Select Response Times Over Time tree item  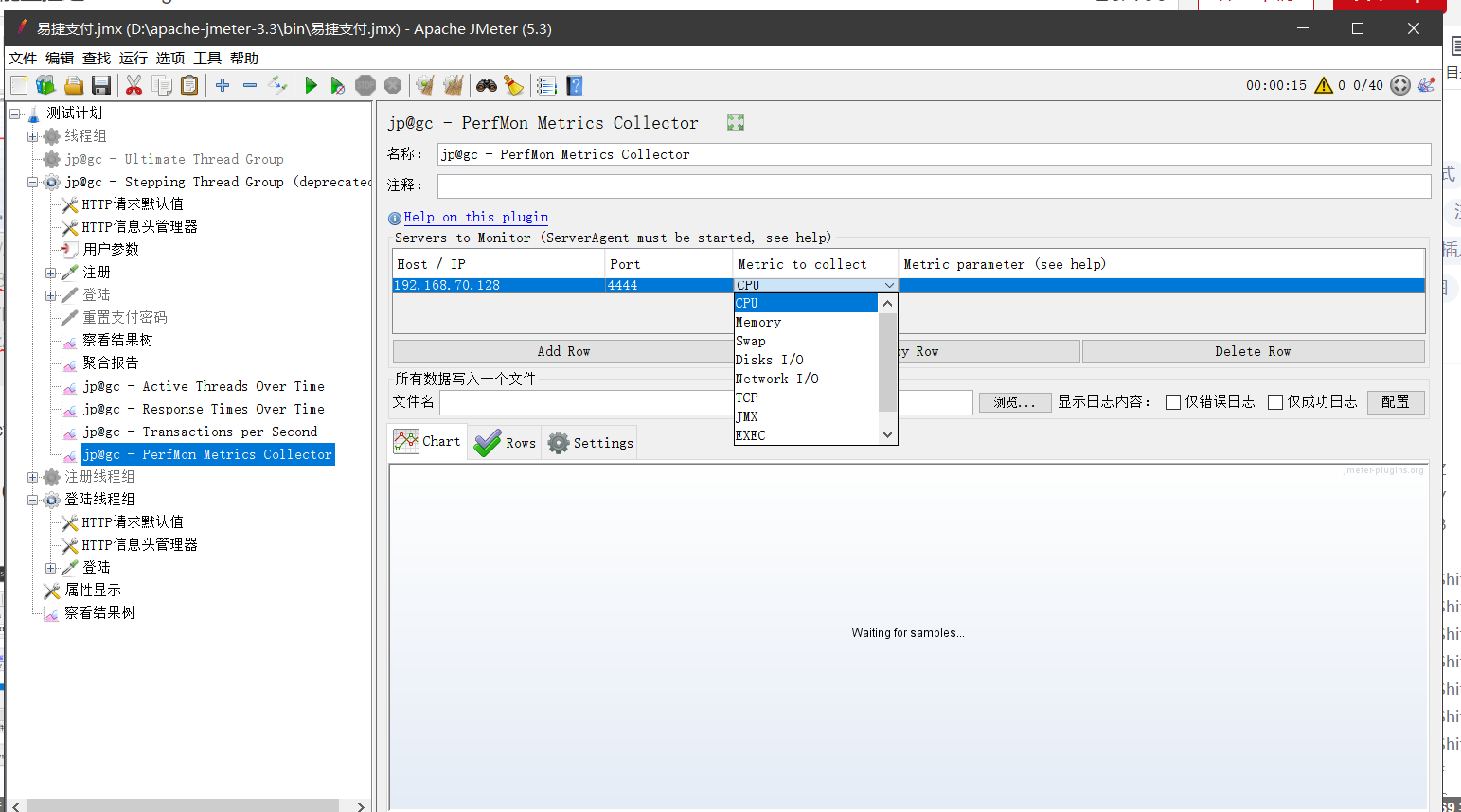pos(204,409)
